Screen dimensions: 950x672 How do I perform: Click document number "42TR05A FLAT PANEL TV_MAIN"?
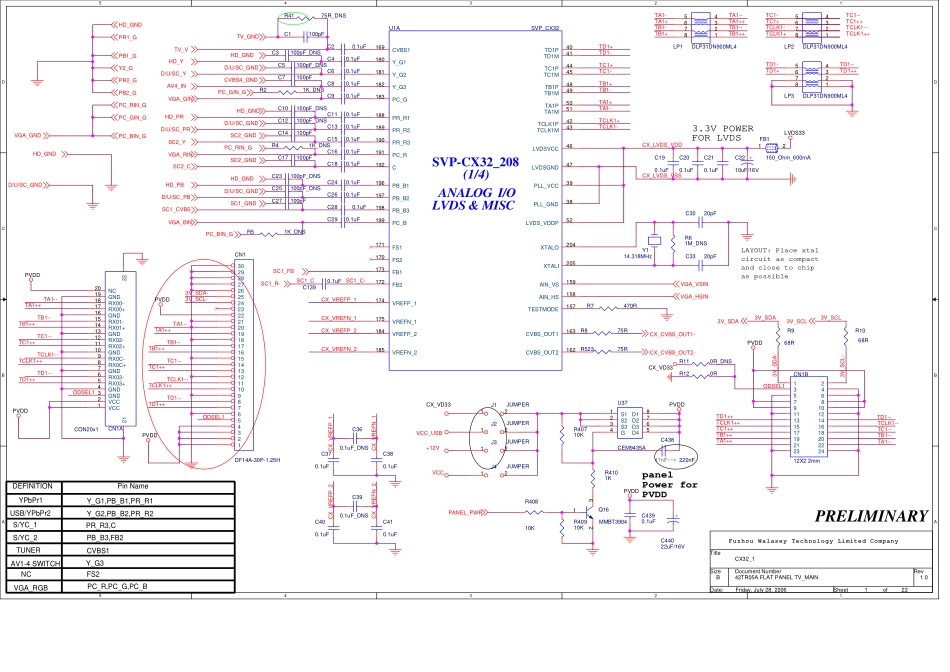[x=776, y=577]
